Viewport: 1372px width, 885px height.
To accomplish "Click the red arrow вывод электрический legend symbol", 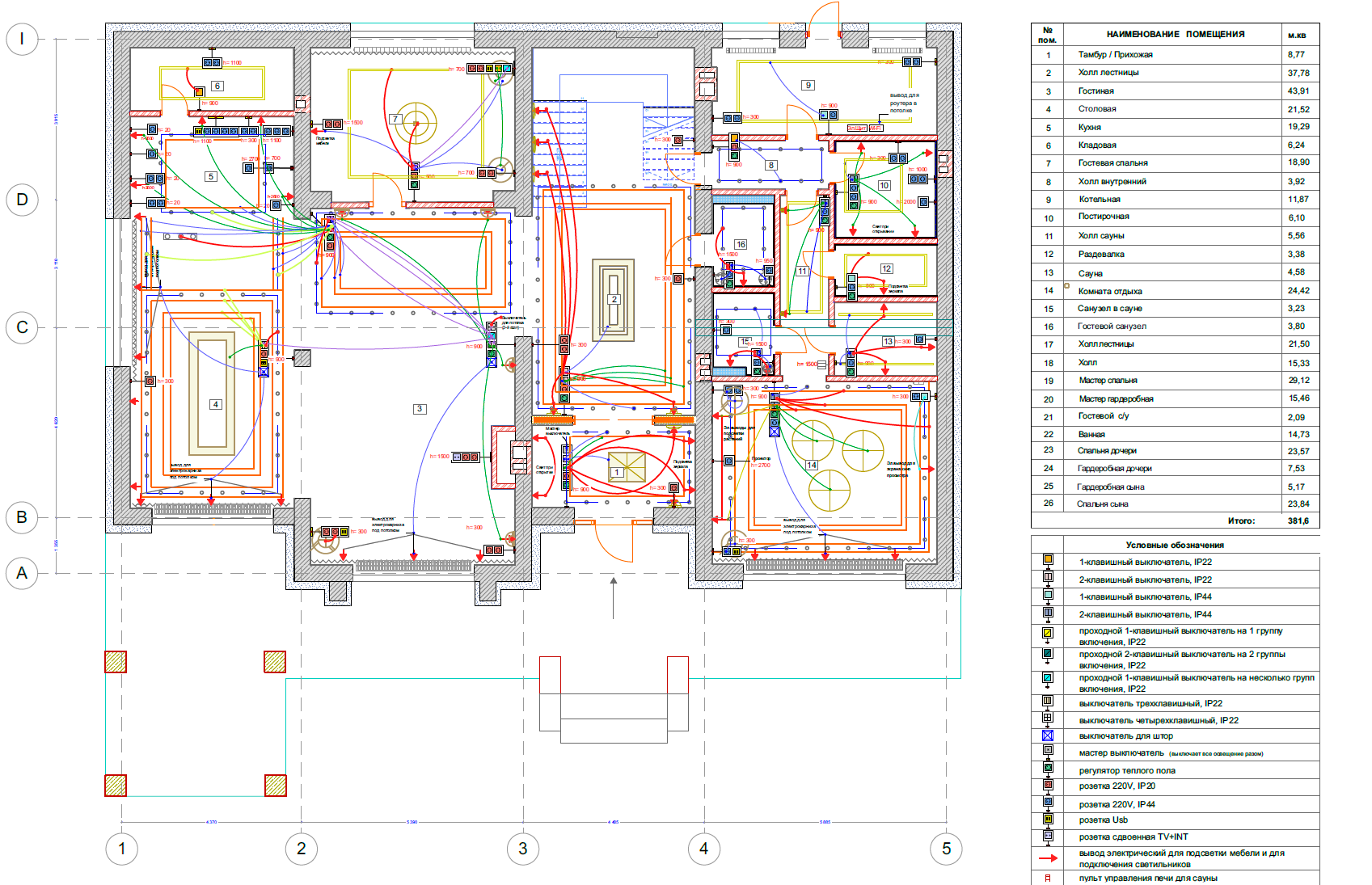I will [1048, 858].
